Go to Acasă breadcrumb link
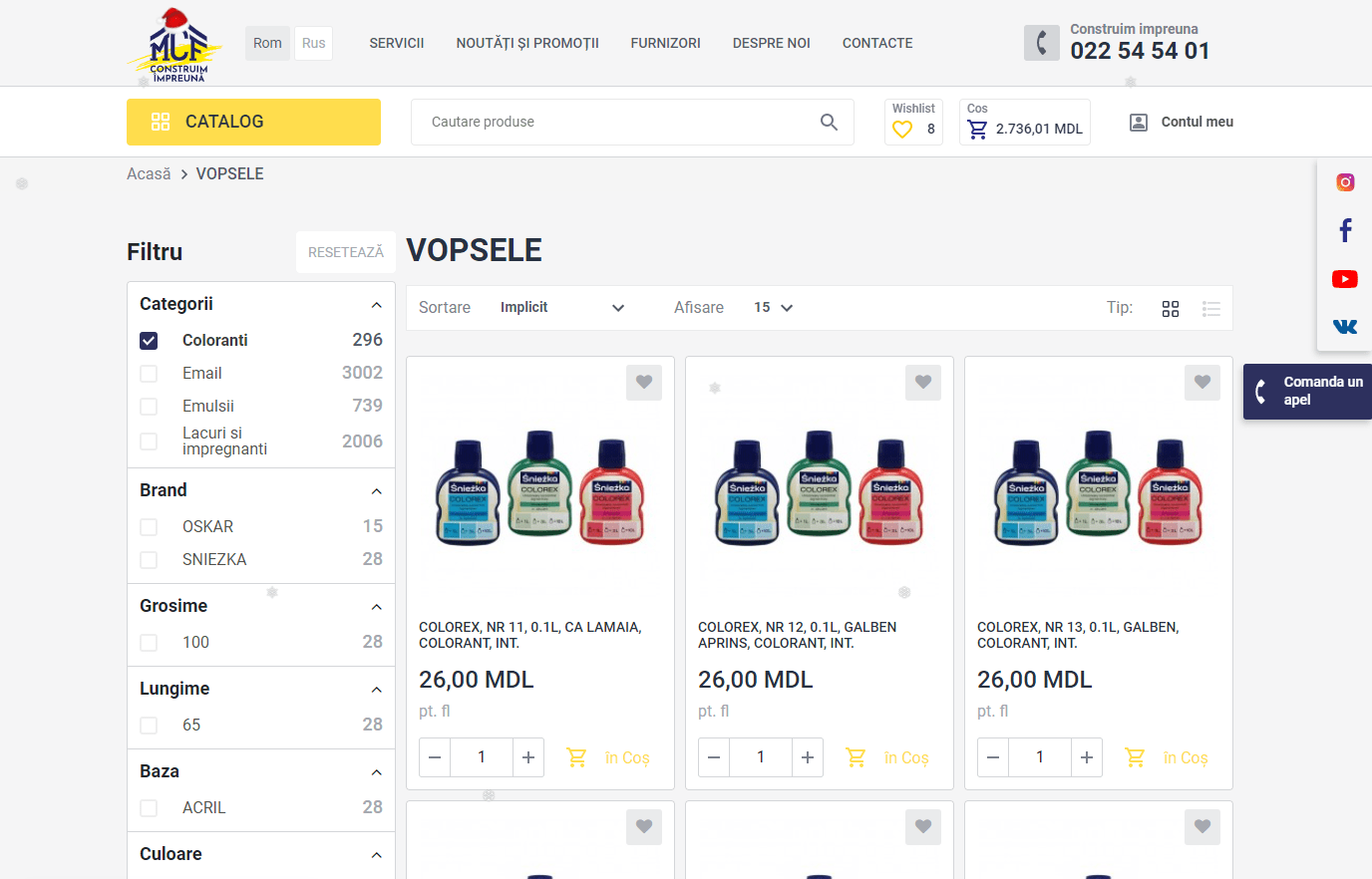This screenshot has width=1372, height=879. (x=149, y=173)
